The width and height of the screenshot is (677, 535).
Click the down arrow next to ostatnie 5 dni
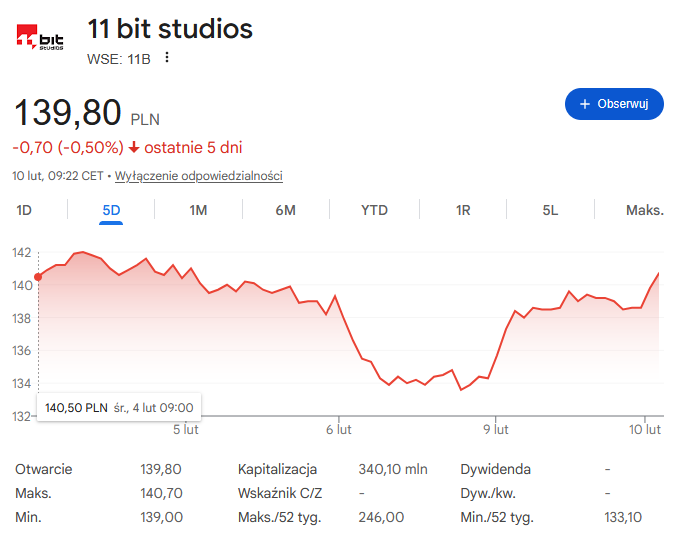pos(134,148)
